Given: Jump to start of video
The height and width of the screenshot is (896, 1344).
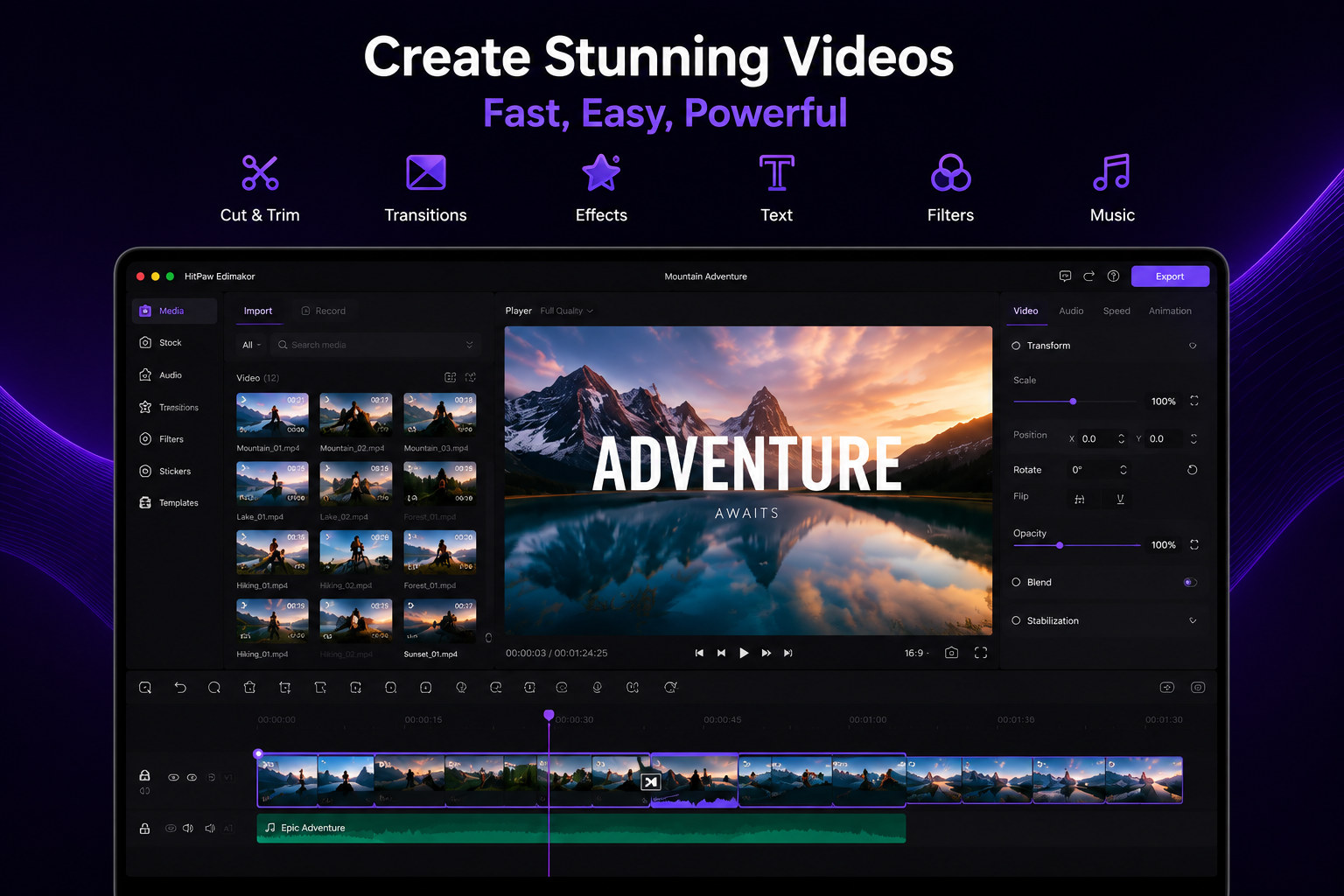Looking at the screenshot, I should (699, 653).
